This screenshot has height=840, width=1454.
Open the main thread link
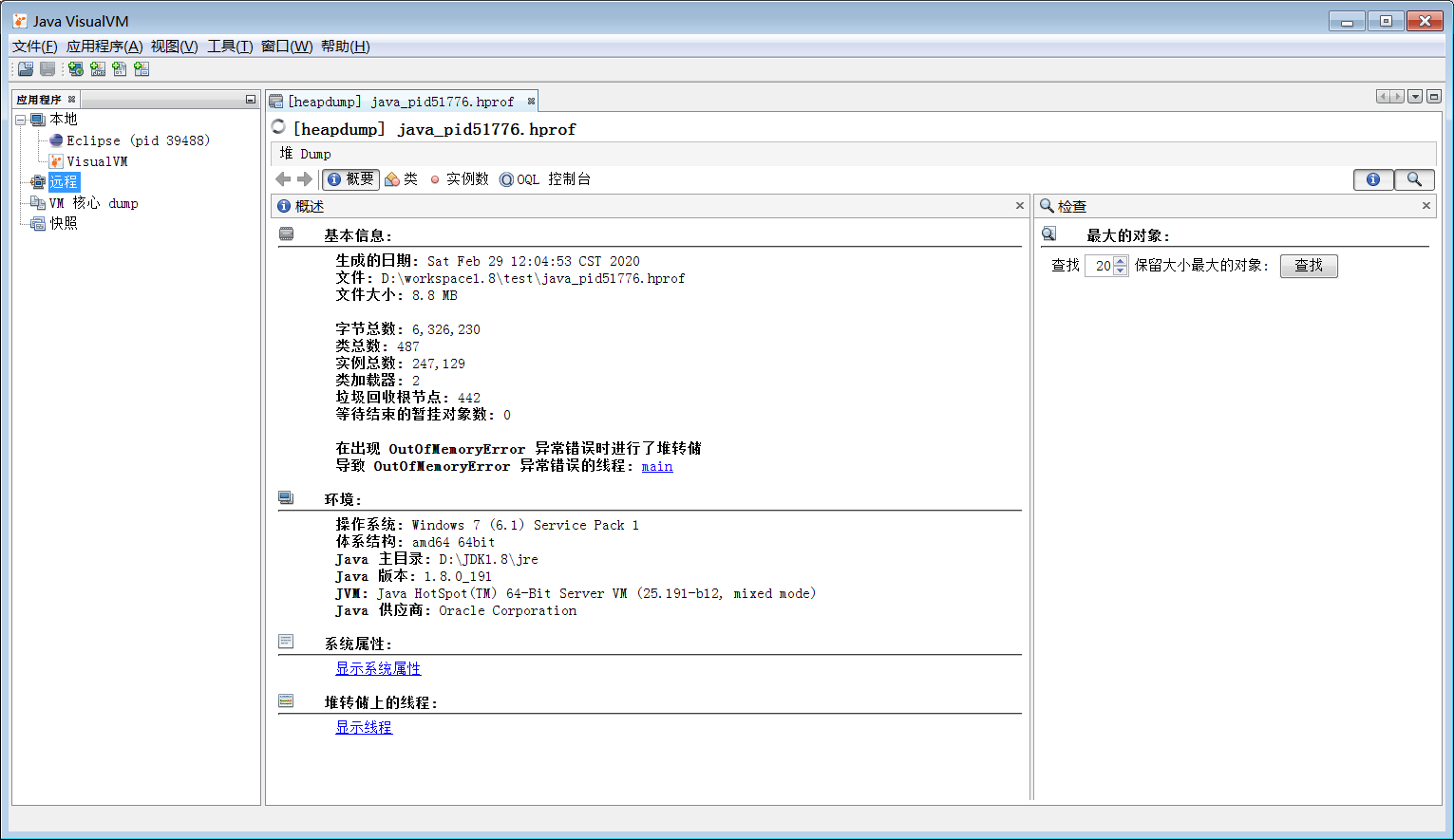point(657,466)
